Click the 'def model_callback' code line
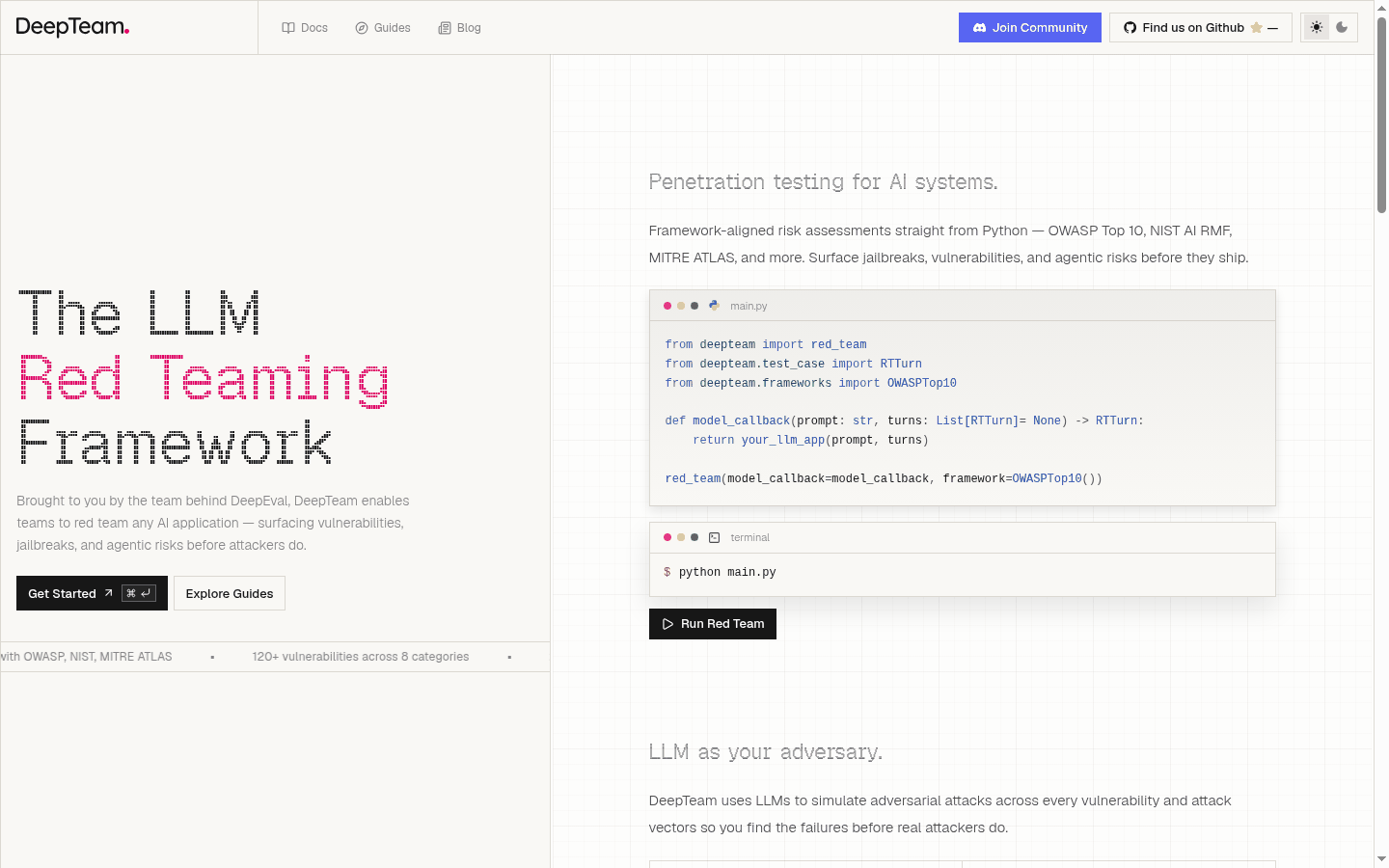This screenshot has height=868, width=1389. (905, 420)
